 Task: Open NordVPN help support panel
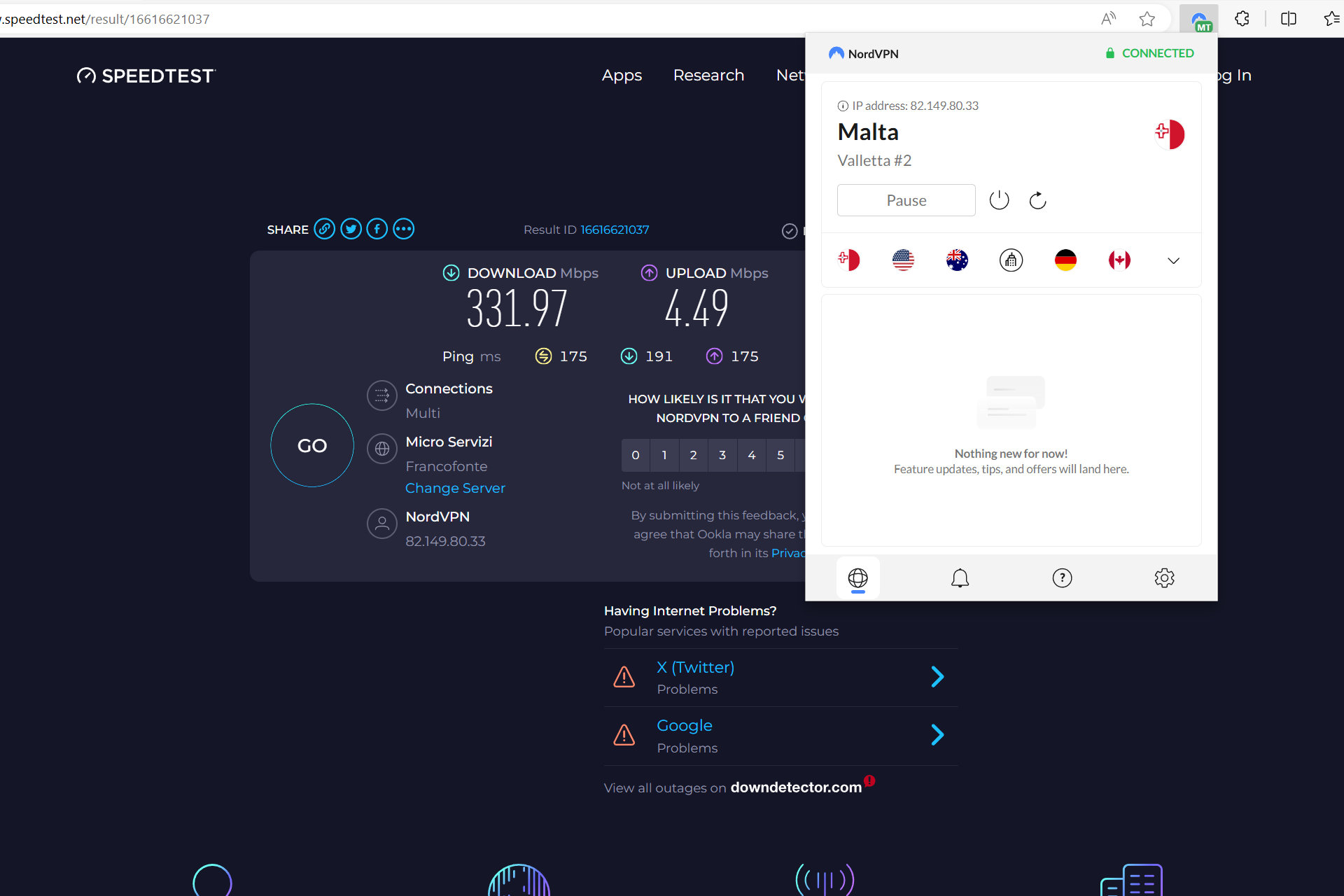(1062, 577)
